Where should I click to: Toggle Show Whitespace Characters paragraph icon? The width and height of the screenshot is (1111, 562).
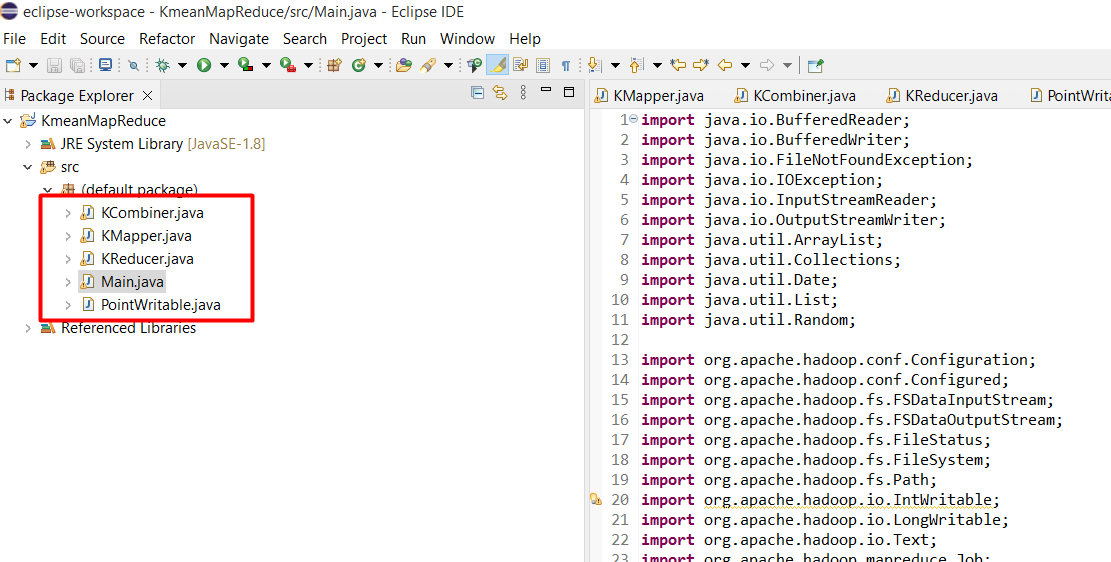tap(565, 65)
